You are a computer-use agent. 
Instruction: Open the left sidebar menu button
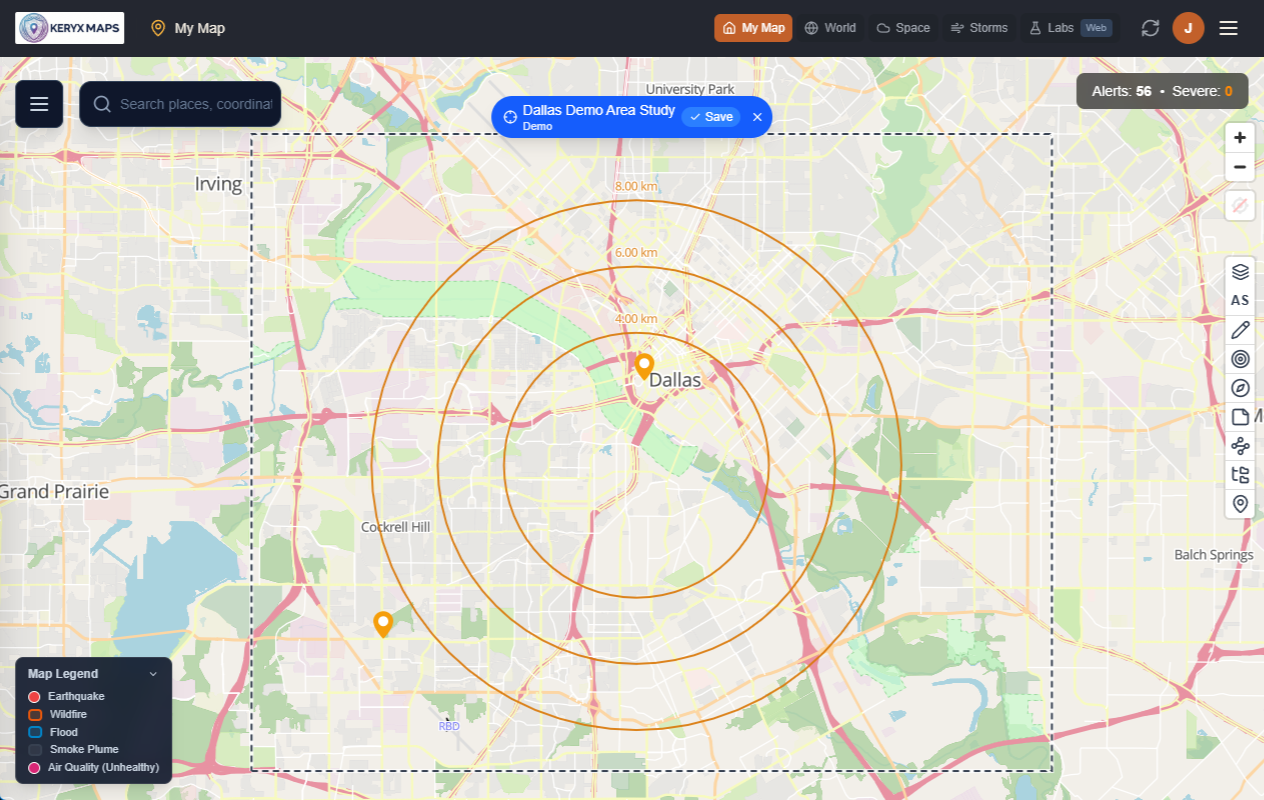39,104
